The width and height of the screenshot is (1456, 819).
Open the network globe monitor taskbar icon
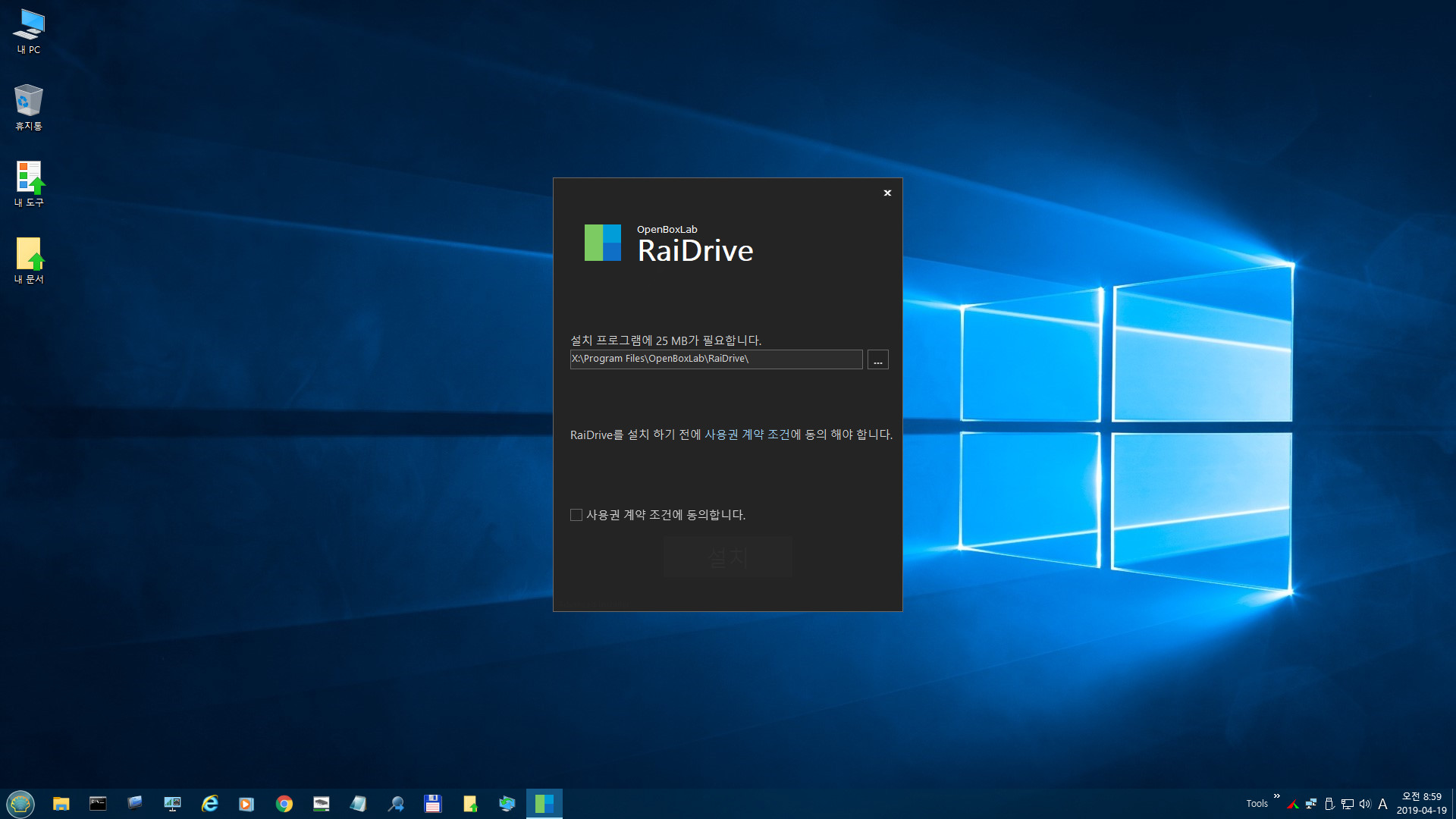(507, 804)
